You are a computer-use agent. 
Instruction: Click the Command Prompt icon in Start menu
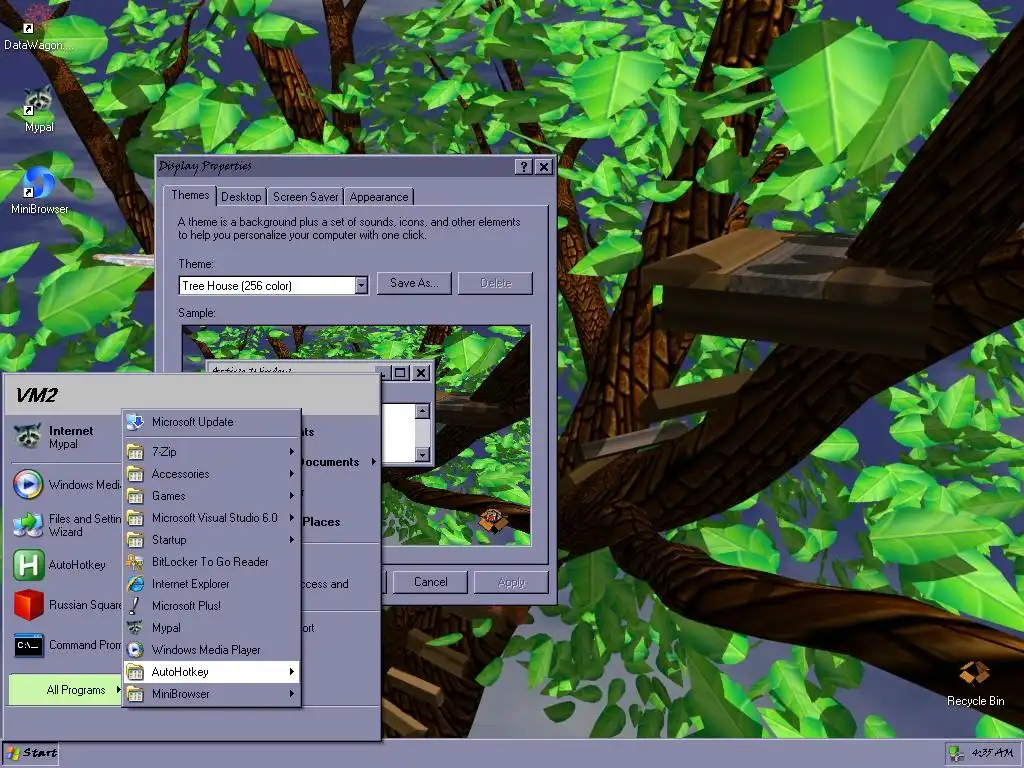pyautogui.click(x=28, y=645)
